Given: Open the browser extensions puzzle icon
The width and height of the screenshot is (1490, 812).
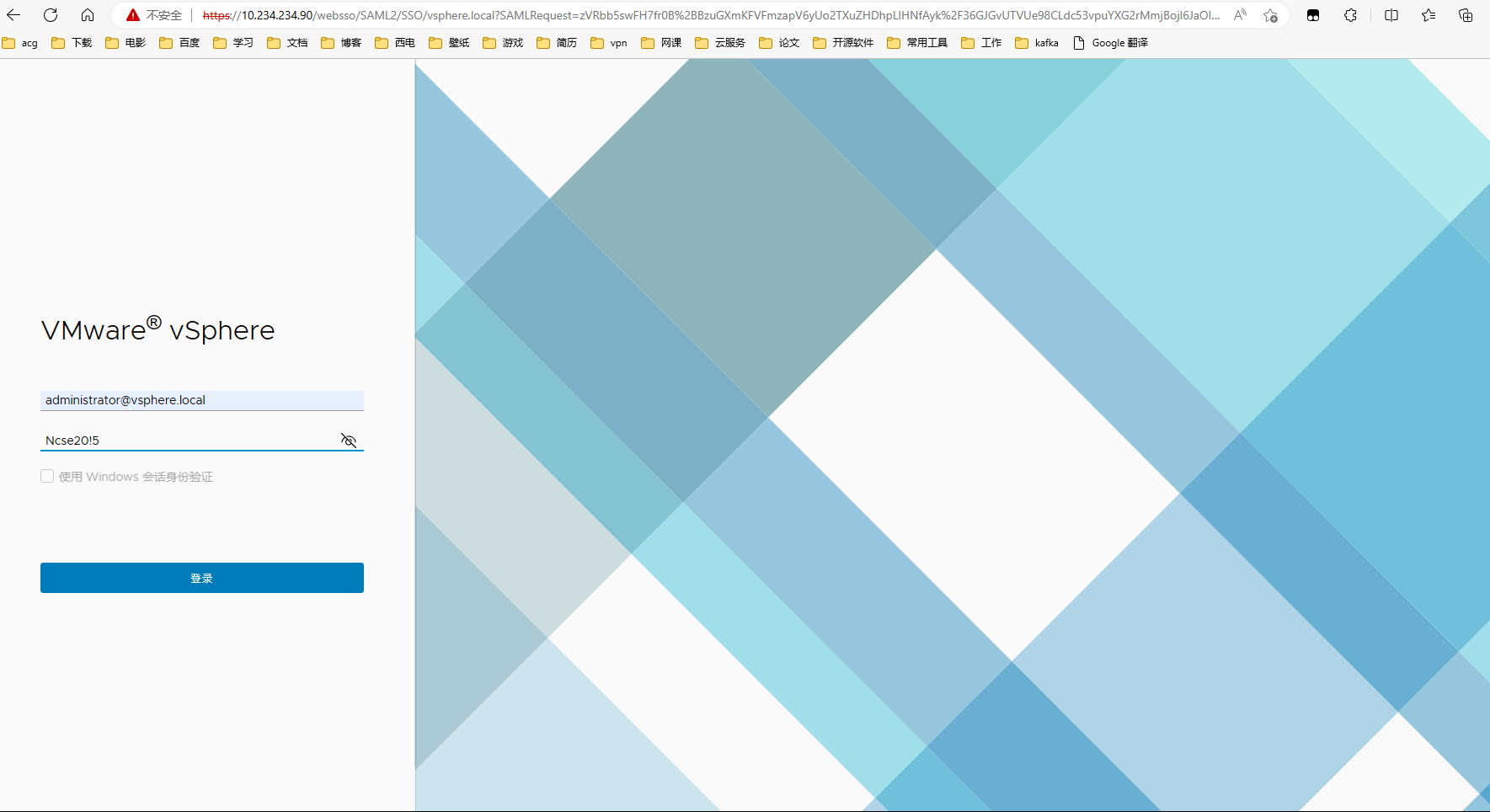Looking at the screenshot, I should pyautogui.click(x=1350, y=15).
